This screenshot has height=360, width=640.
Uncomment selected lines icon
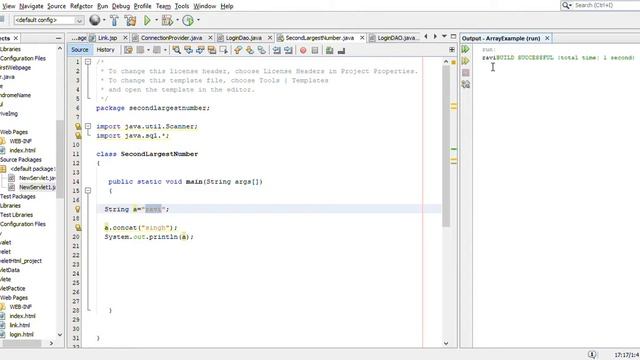pos(341,50)
